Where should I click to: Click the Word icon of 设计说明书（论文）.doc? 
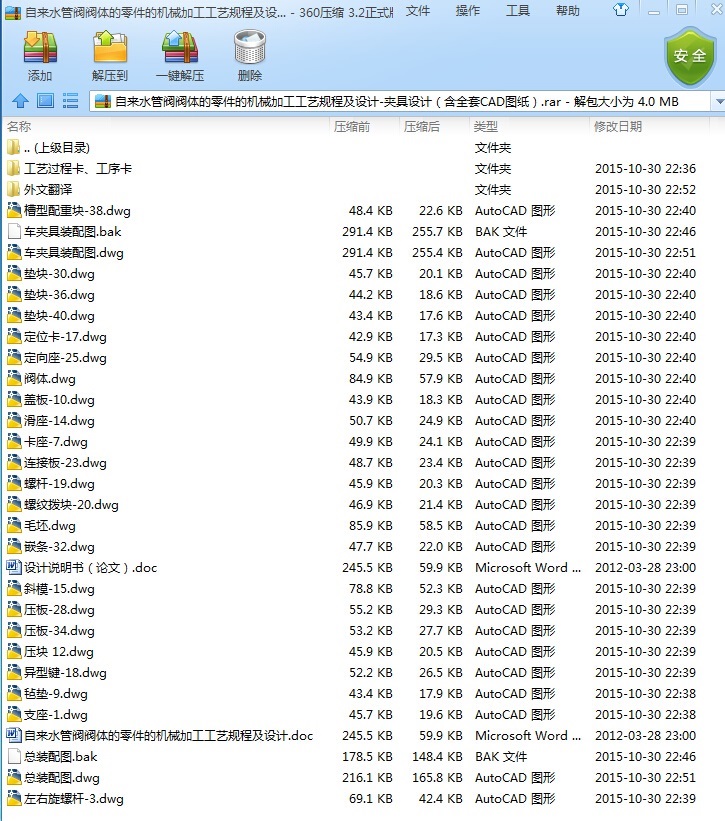pyautogui.click(x=14, y=567)
